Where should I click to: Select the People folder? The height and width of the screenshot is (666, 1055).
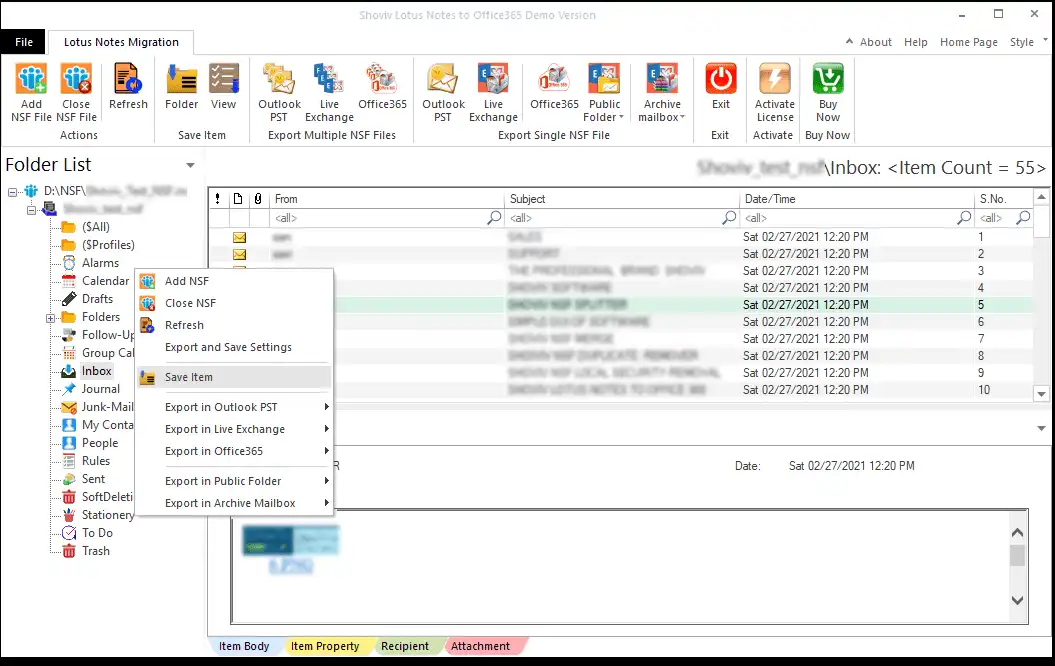(x=100, y=443)
